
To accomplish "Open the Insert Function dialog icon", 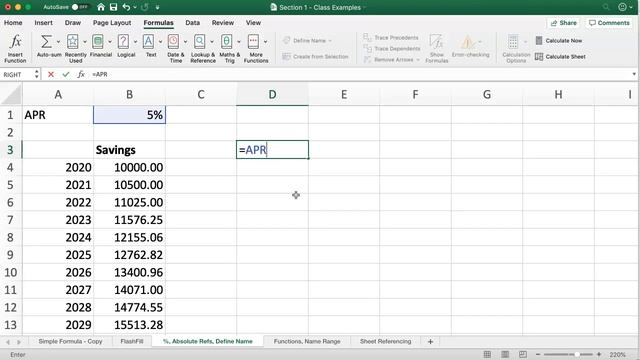I will pos(15,41).
